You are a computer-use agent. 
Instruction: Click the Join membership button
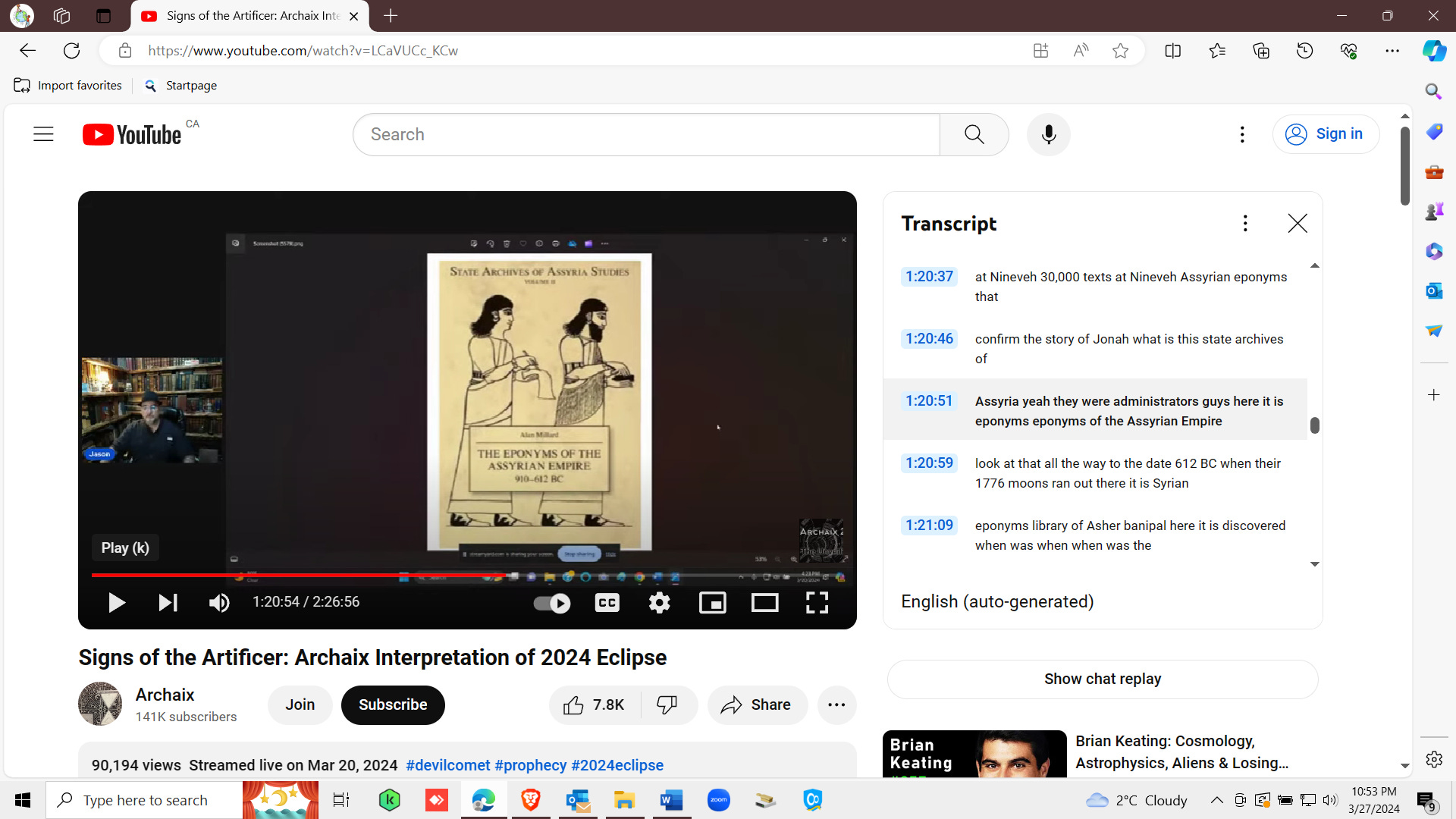pyautogui.click(x=300, y=704)
